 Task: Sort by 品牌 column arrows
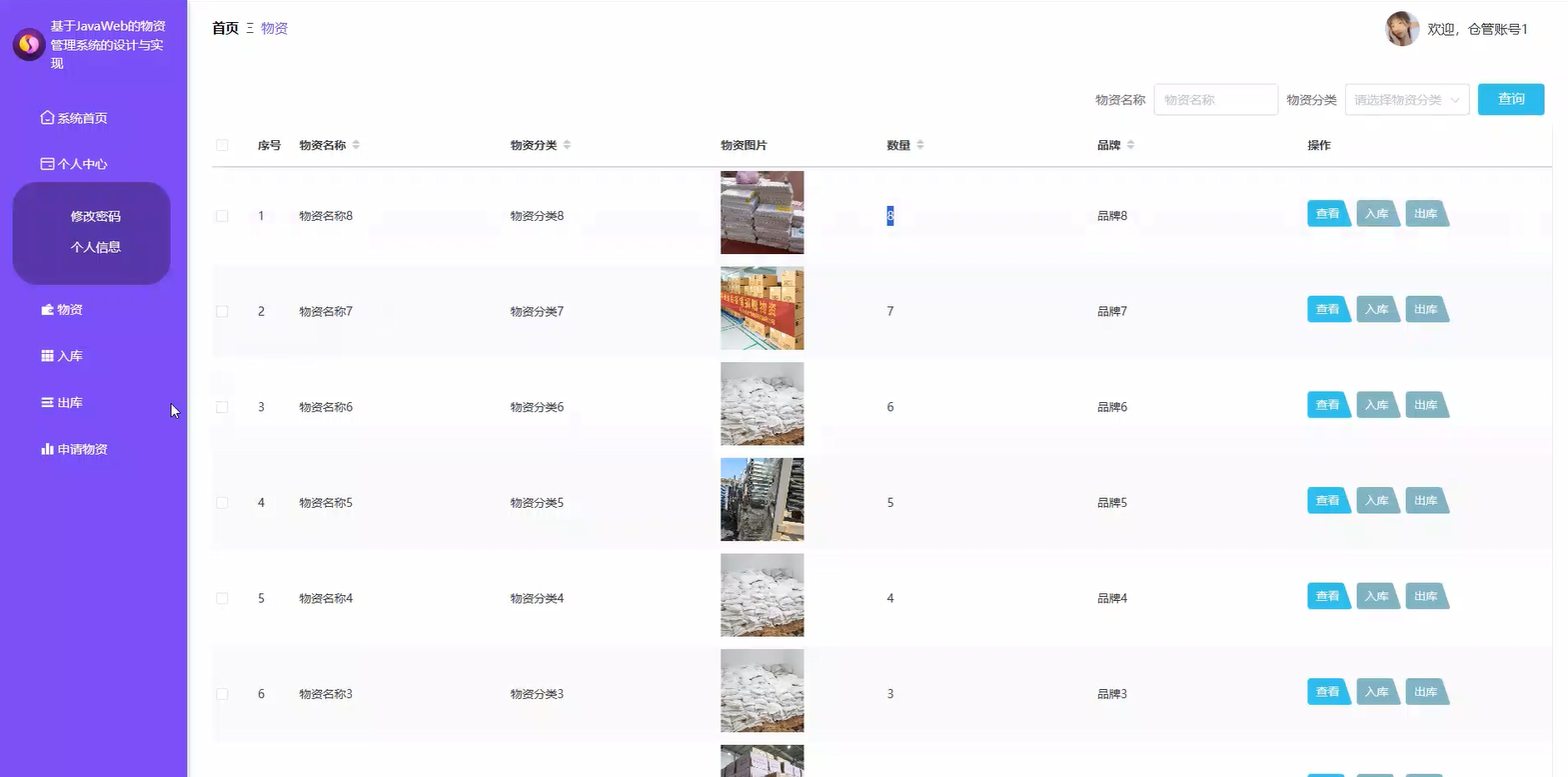tap(1130, 145)
